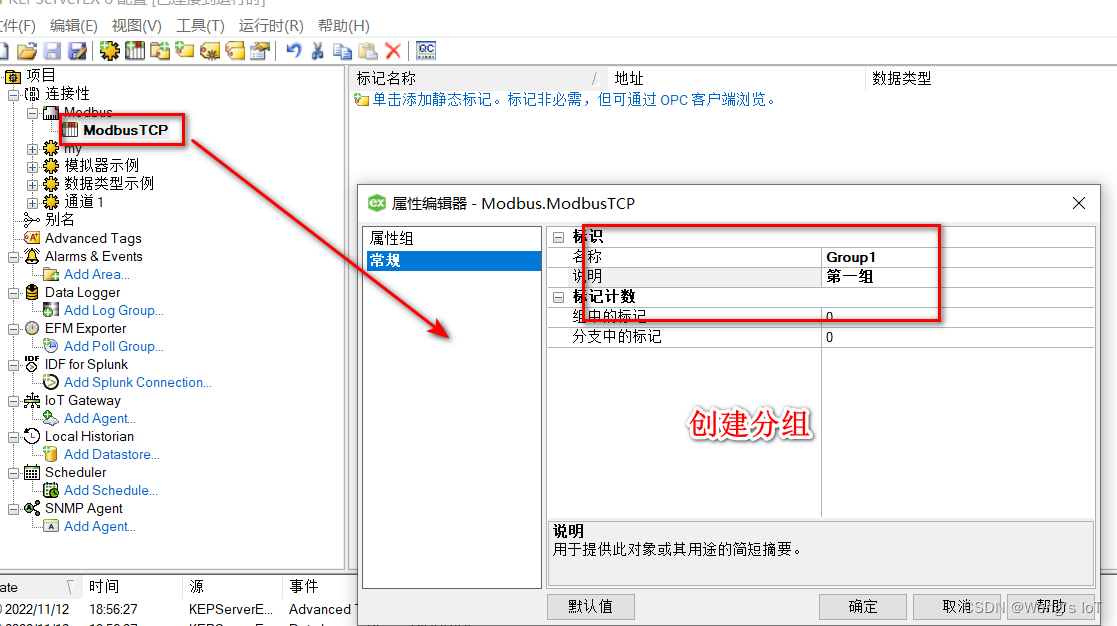The image size is (1117, 626).
Task: Collapse the Scheduler tree node
Action: pos(14,473)
